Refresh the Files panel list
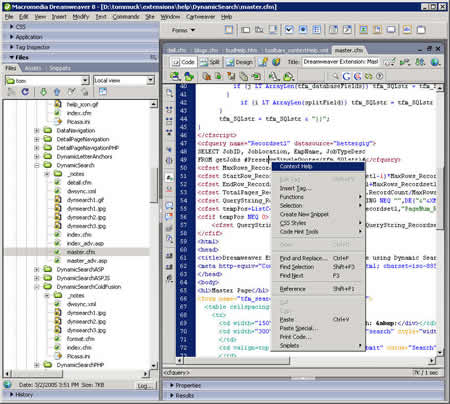Screen dimensions: 450x404 click(25, 92)
